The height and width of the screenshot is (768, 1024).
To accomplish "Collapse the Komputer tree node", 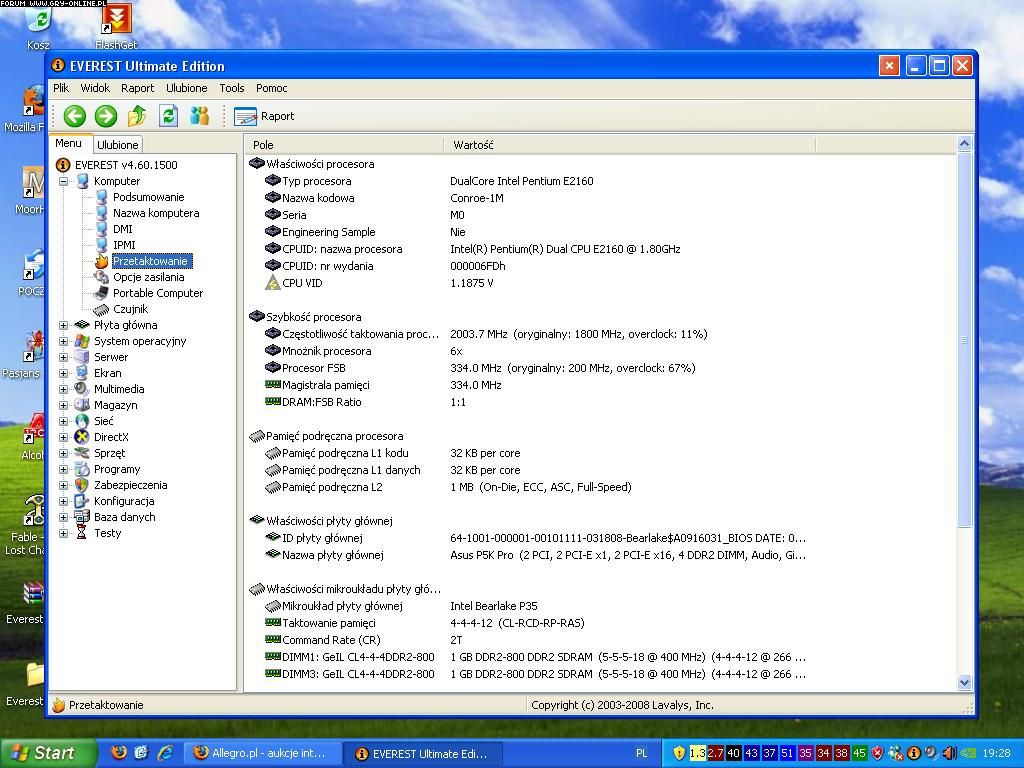I will tap(63, 182).
